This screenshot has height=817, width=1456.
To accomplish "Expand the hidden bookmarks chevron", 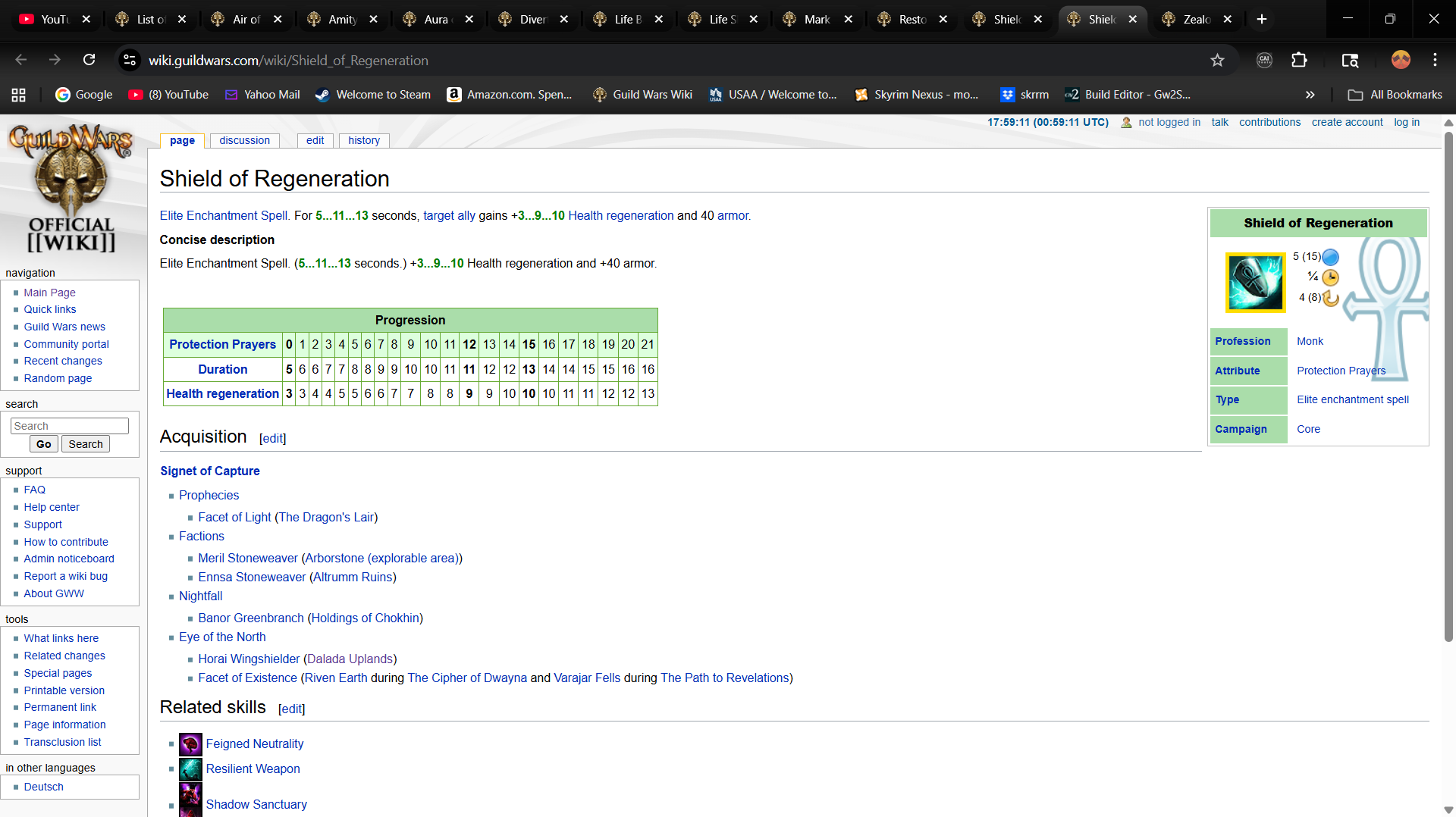I will click(x=1310, y=95).
